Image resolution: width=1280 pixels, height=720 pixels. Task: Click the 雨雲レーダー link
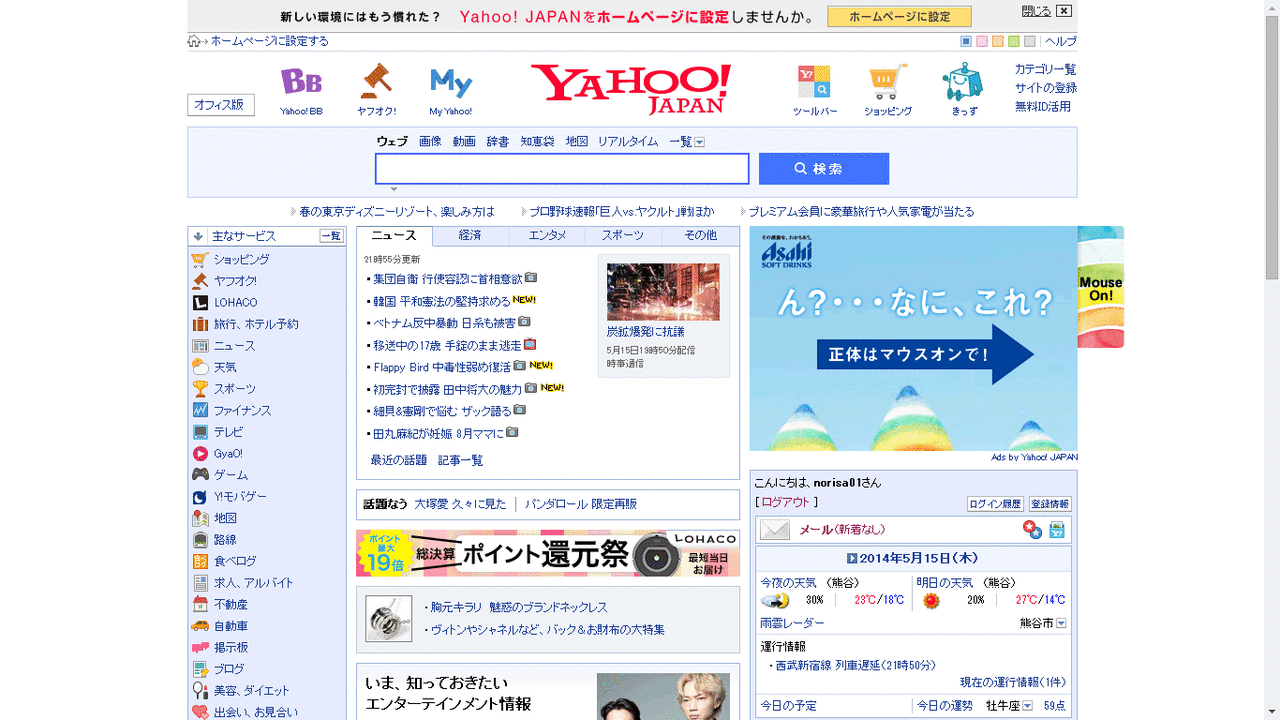pos(792,623)
